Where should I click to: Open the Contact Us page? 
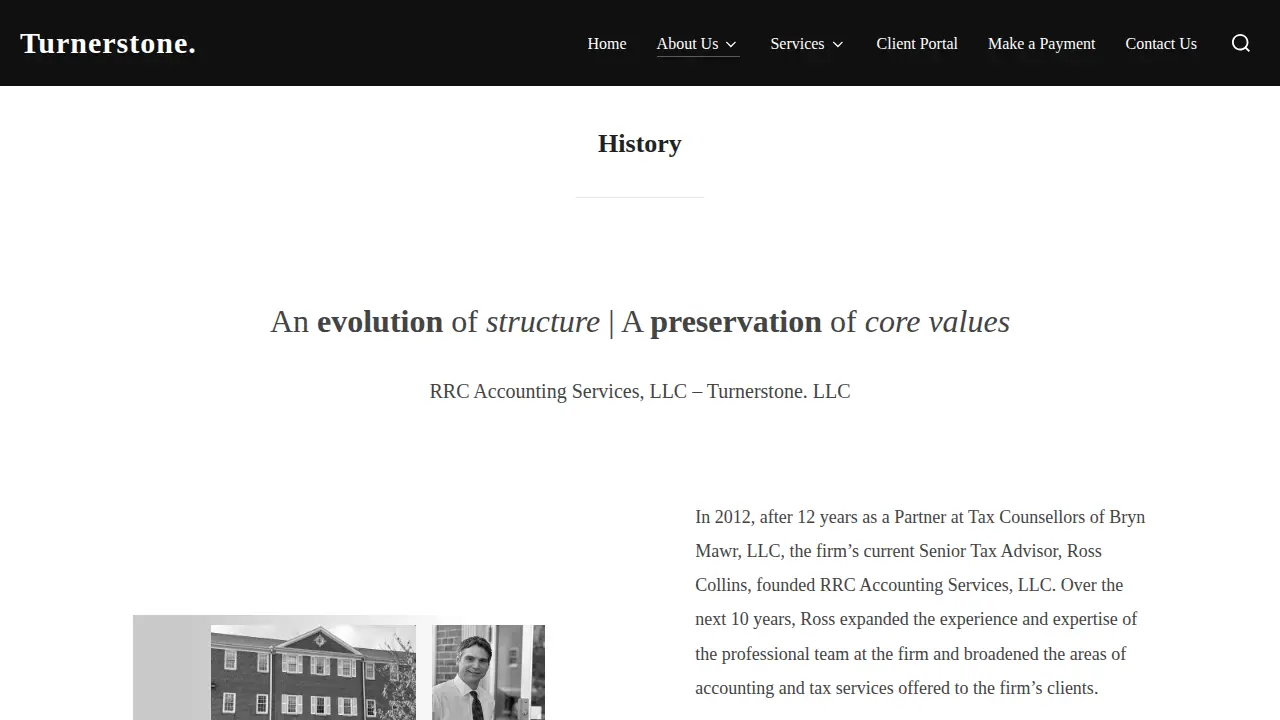point(1161,43)
